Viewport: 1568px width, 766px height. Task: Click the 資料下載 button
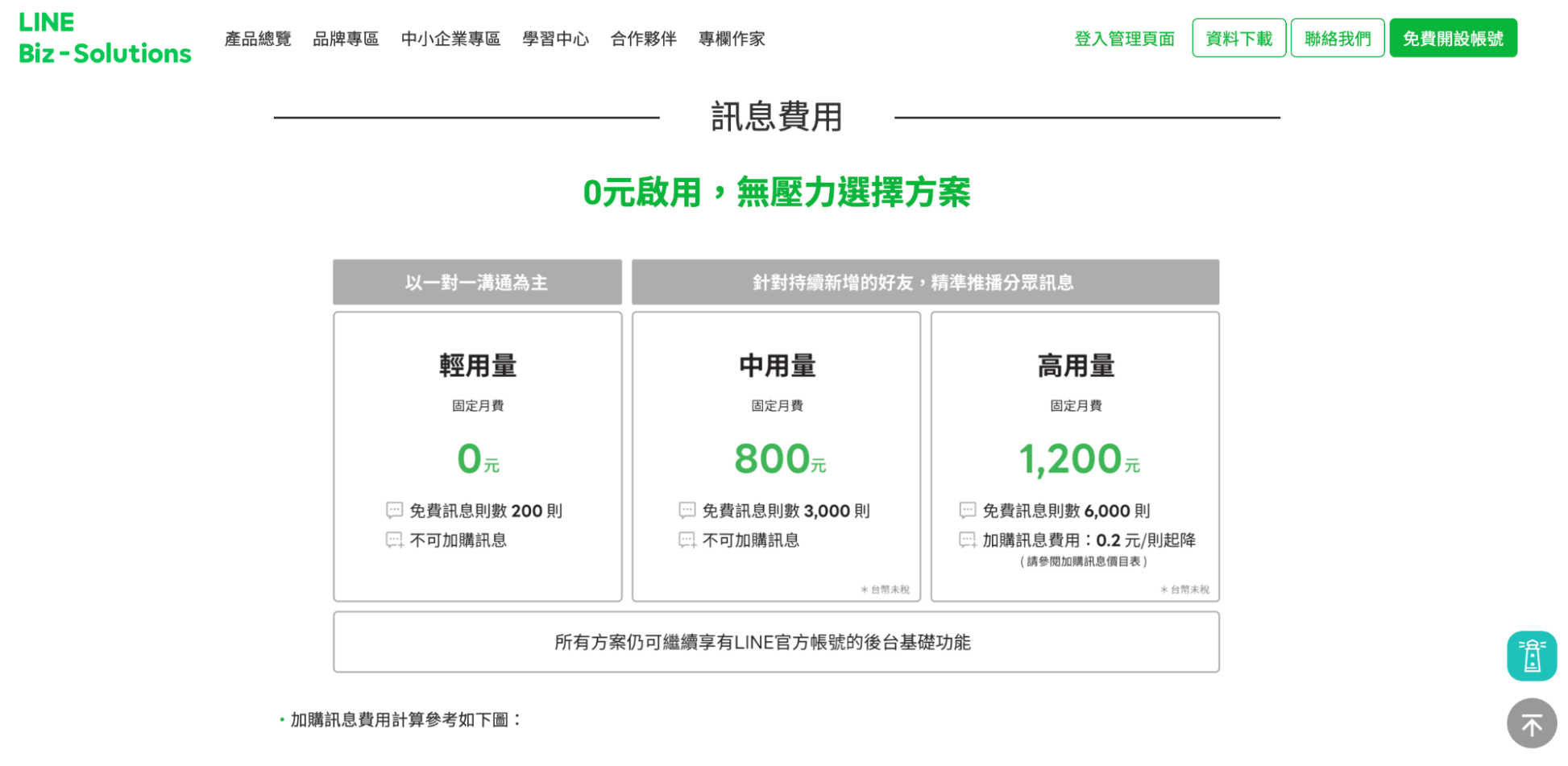click(x=1239, y=38)
